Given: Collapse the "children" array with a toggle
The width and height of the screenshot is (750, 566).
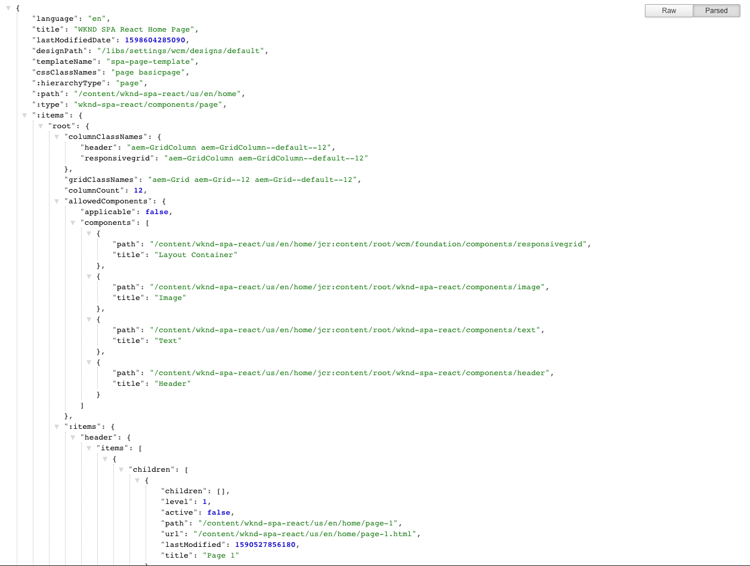Looking at the screenshot, I should [x=121, y=469].
